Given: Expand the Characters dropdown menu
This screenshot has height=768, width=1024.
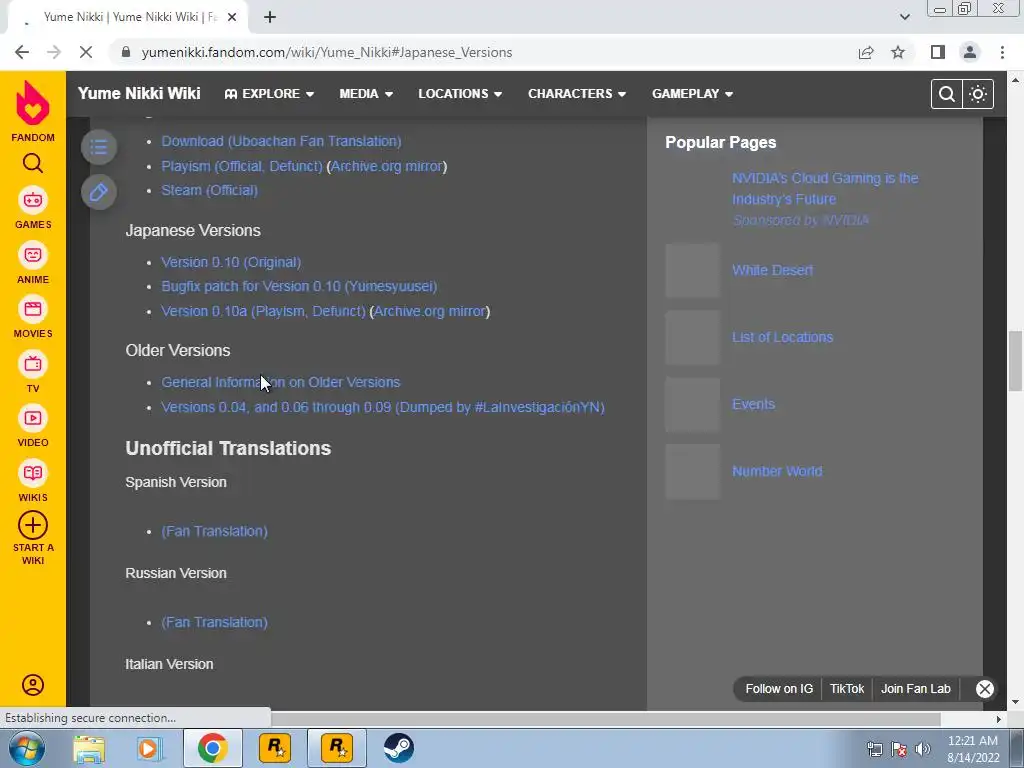Looking at the screenshot, I should point(577,94).
